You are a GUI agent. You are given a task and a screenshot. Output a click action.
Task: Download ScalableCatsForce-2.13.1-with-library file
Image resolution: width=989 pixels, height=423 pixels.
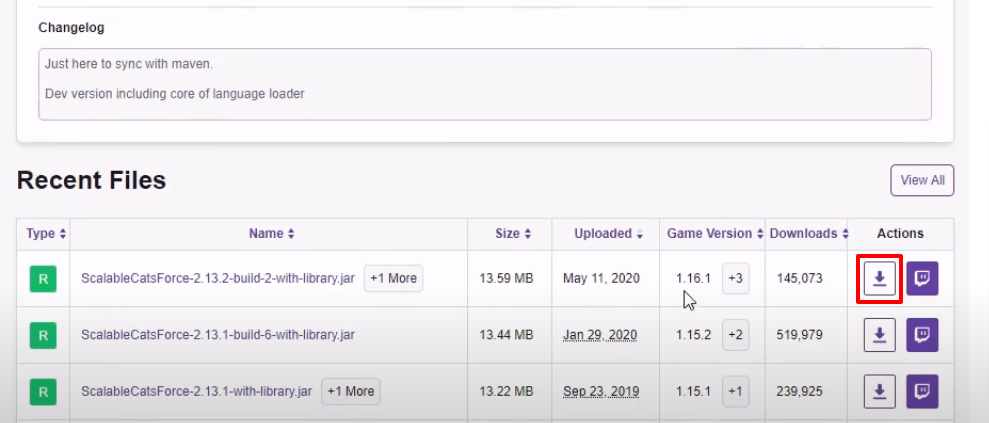[879, 391]
